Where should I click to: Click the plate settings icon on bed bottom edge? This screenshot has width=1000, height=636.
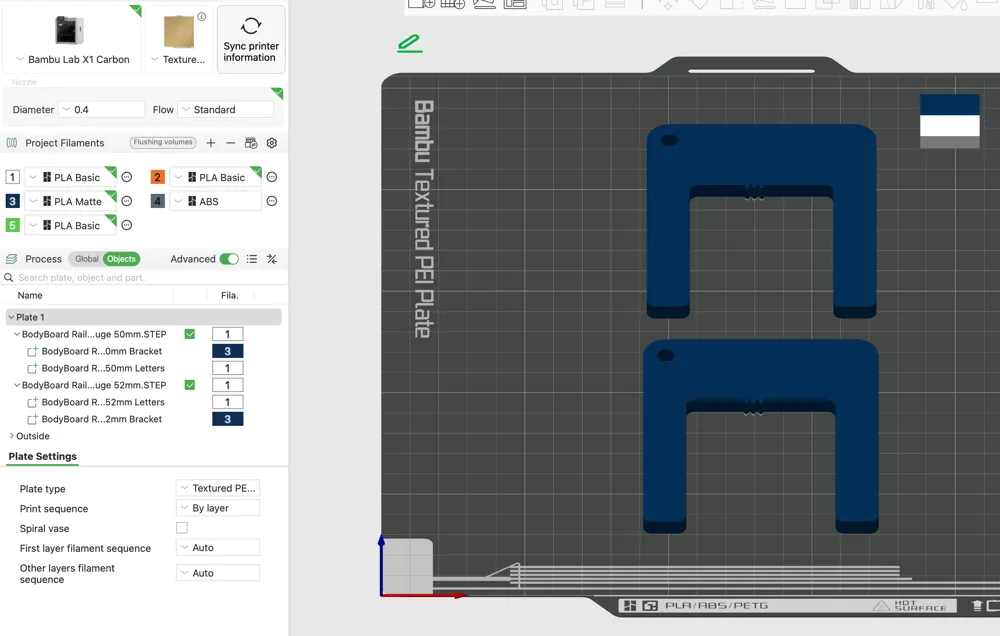(x=650, y=605)
